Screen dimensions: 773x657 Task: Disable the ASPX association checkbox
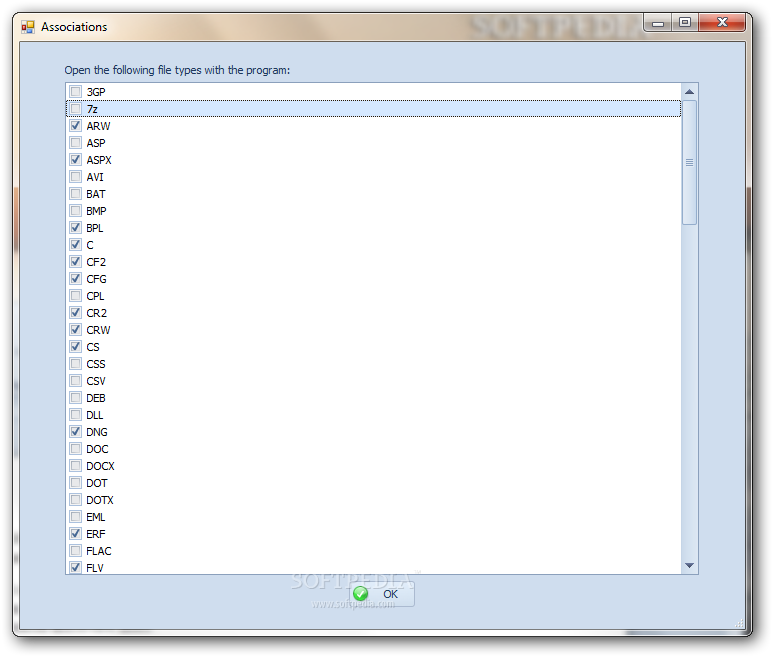75,160
